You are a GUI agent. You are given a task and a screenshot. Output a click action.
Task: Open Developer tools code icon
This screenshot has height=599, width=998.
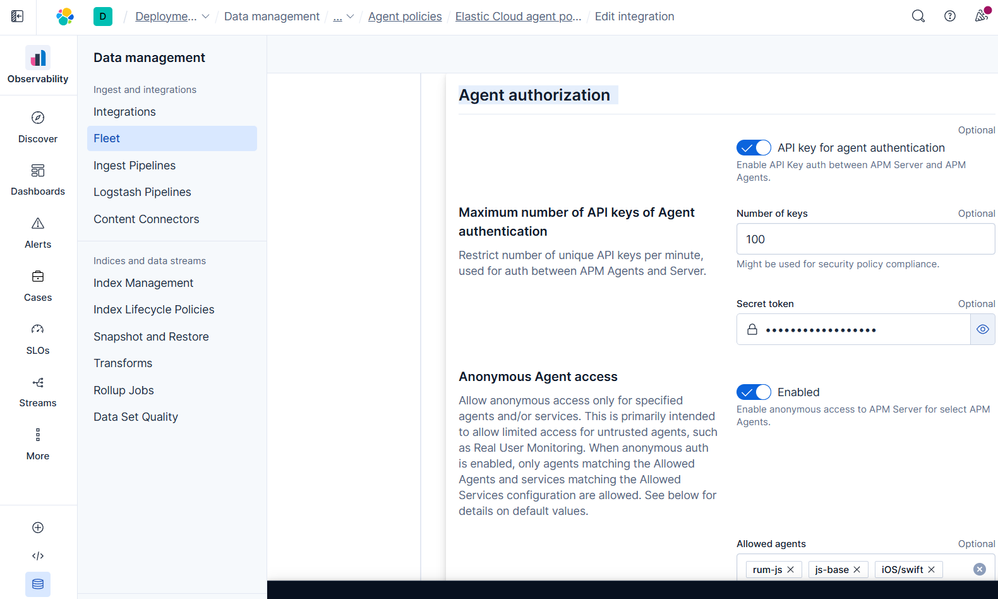38,556
